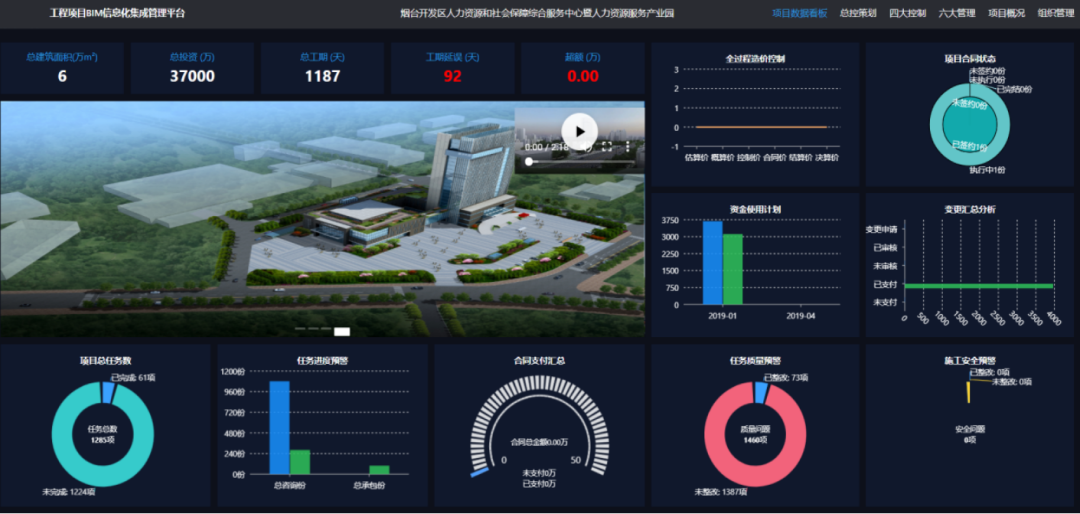Play the project overview video

(x=579, y=131)
